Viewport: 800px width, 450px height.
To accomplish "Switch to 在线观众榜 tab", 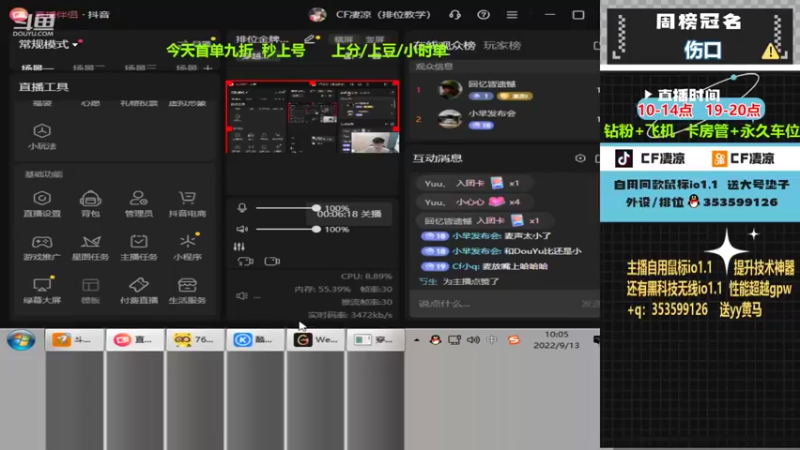I will pos(444,45).
